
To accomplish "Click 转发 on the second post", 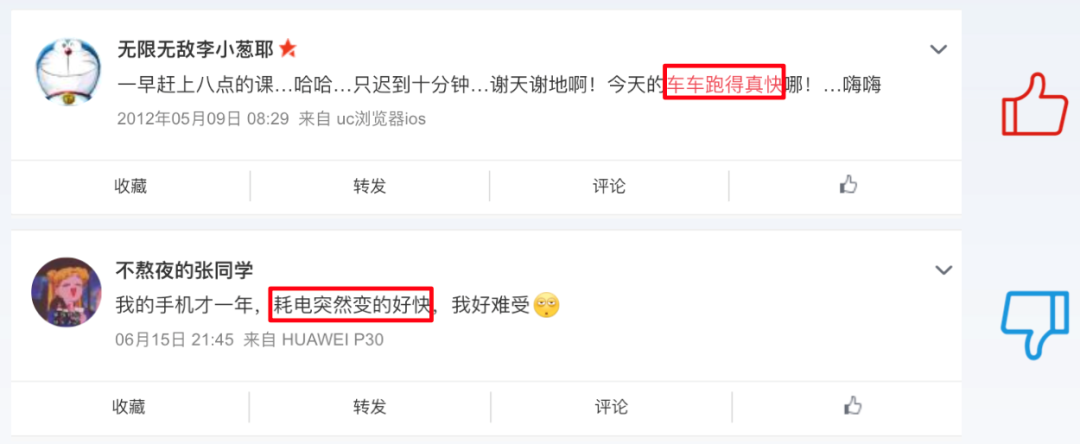I will tap(370, 407).
